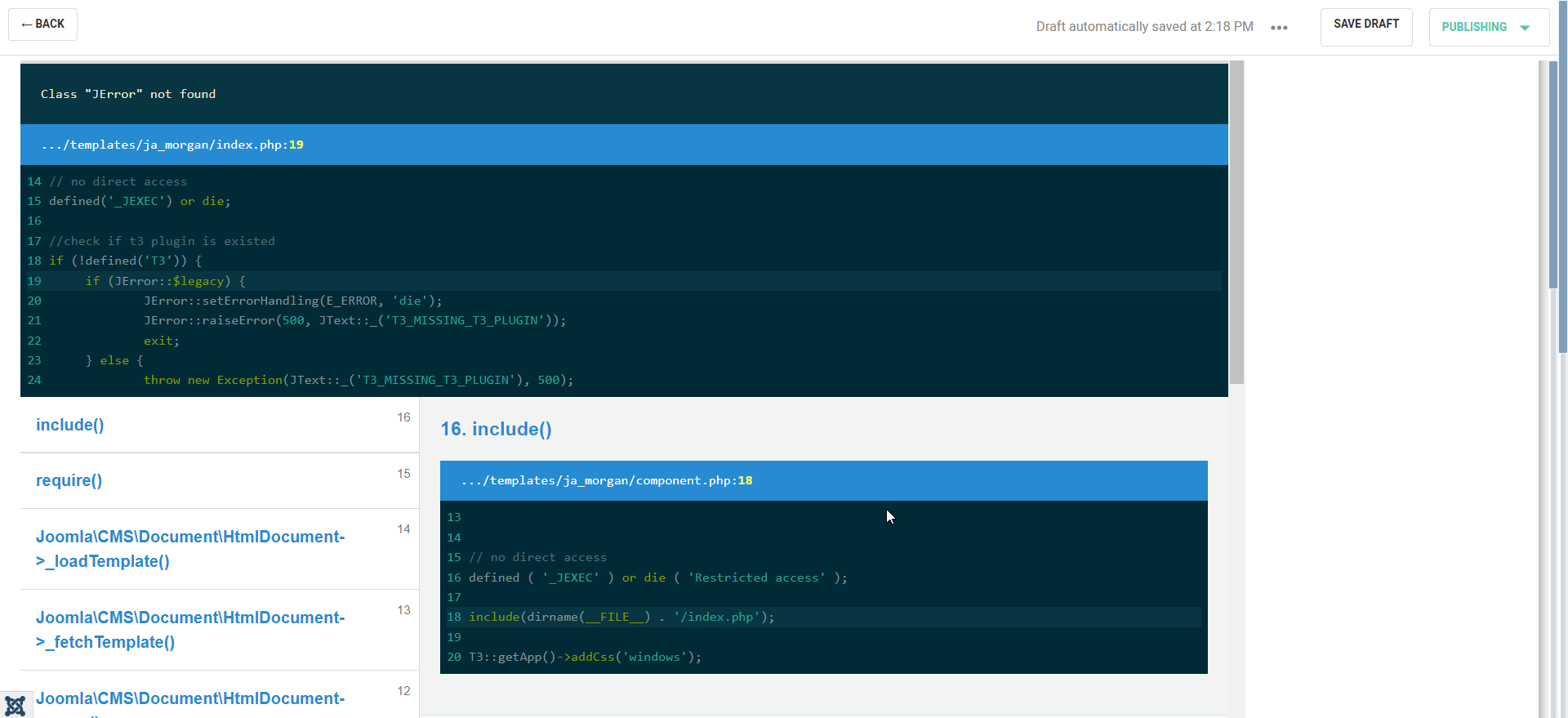This screenshot has height=718, width=1568.
Task: Click the Save Draft button
Action: pos(1365,25)
